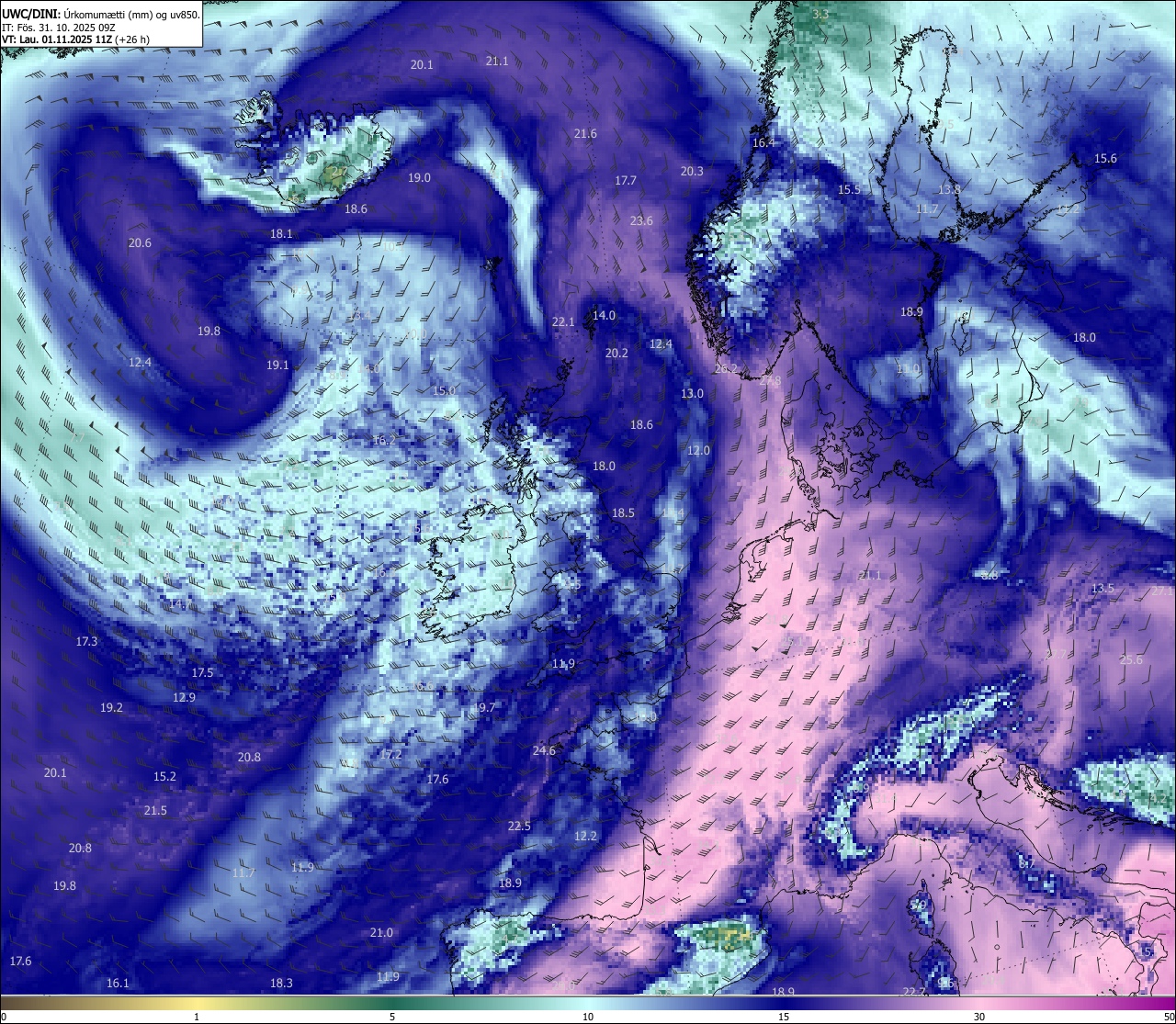
Task: Select the 25.6 value label
Action: click(x=1131, y=660)
